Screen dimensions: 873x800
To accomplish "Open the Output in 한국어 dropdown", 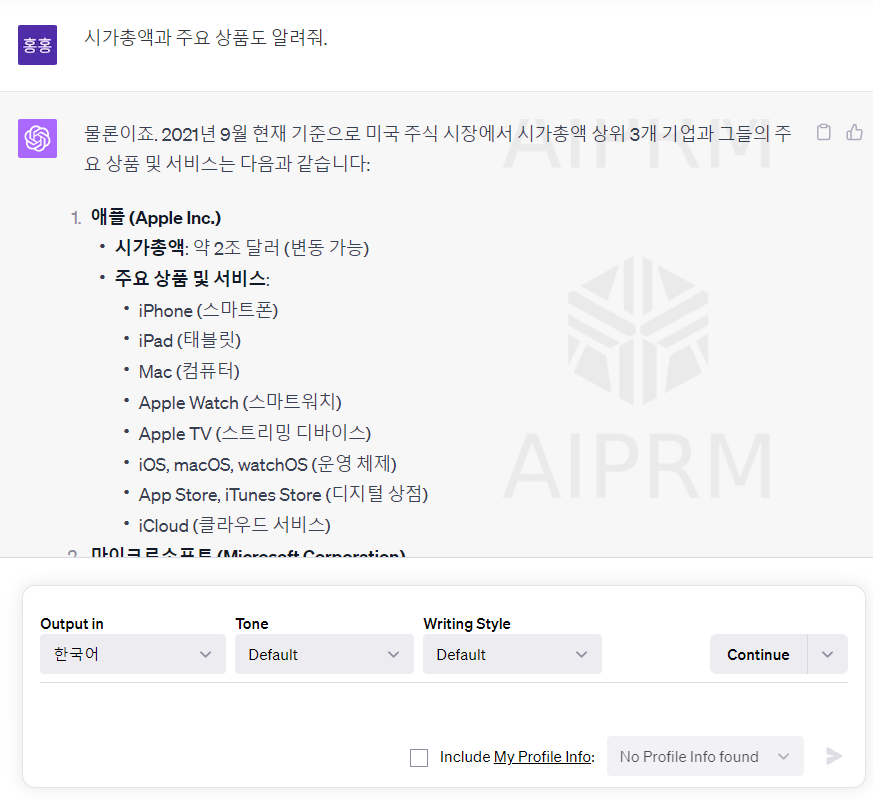I will pyautogui.click(x=133, y=654).
